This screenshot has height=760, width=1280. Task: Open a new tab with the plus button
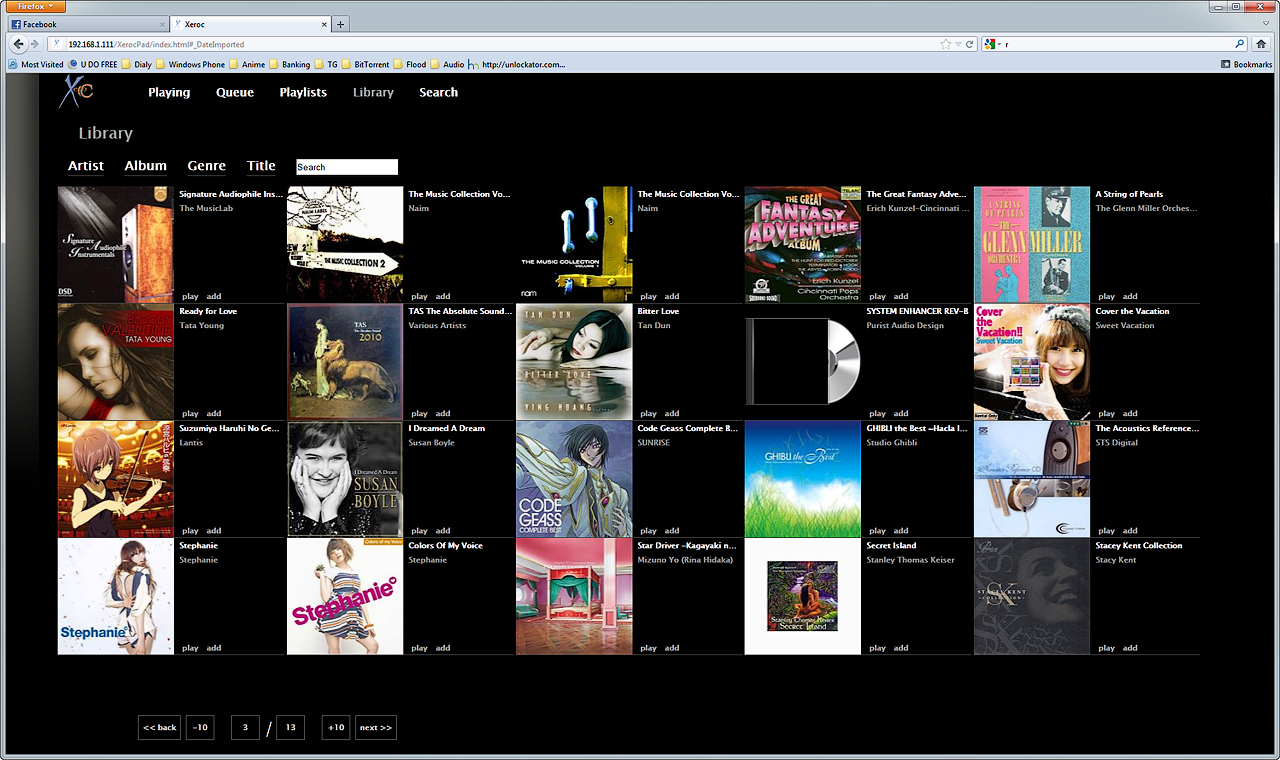[341, 24]
